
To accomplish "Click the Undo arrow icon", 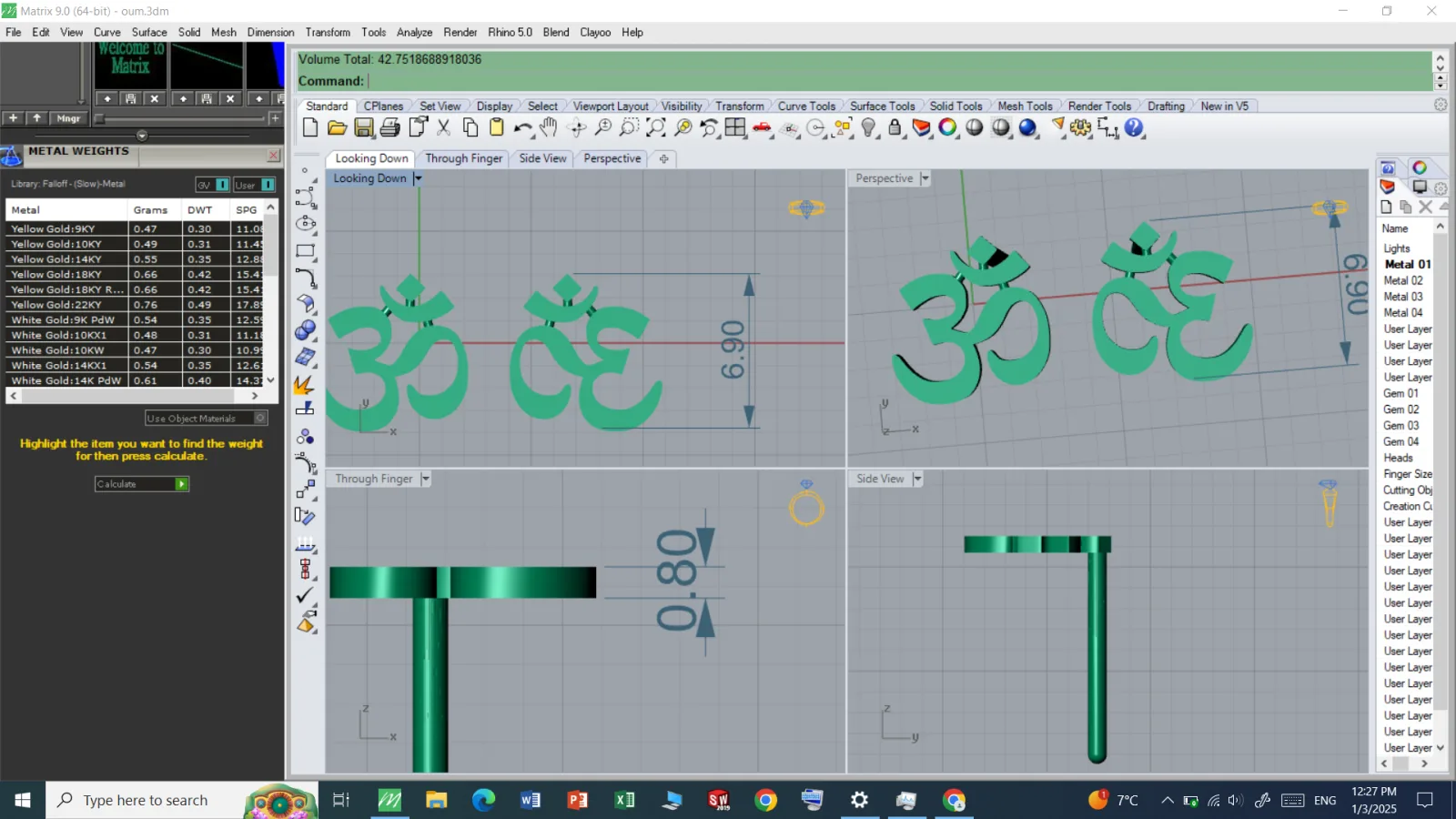I will coord(522,127).
